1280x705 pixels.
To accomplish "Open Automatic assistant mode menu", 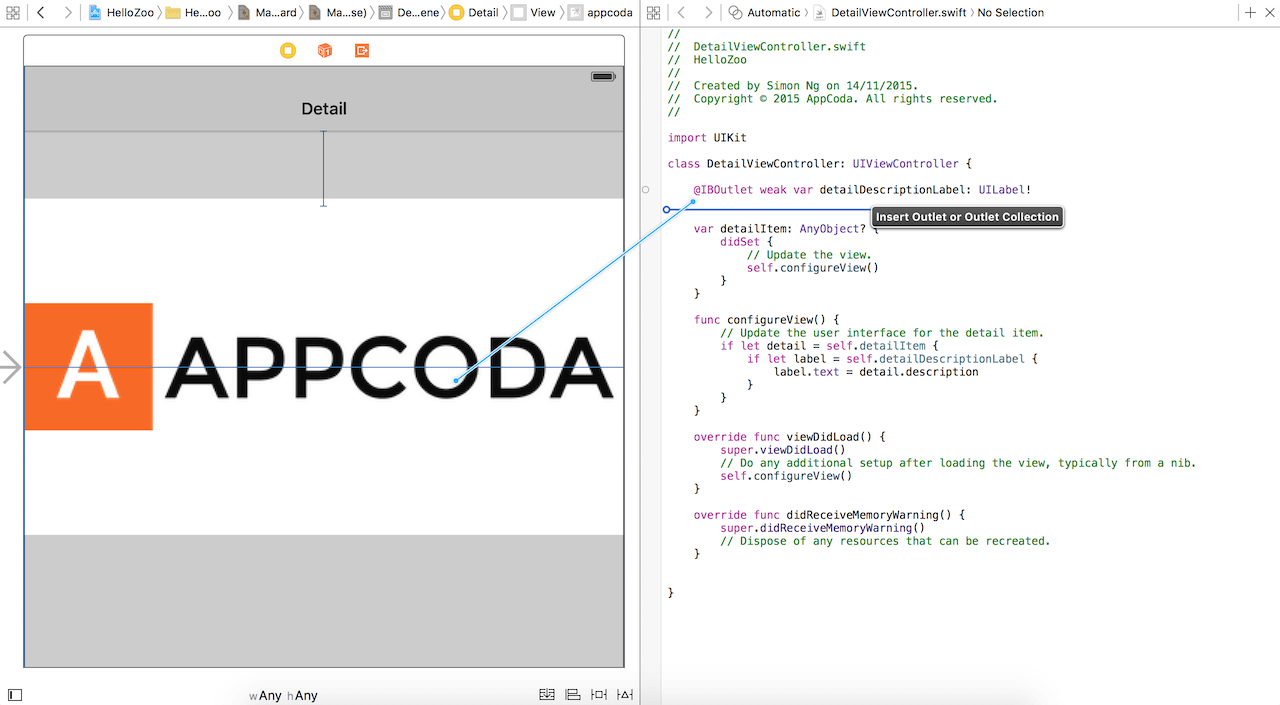I will [765, 13].
